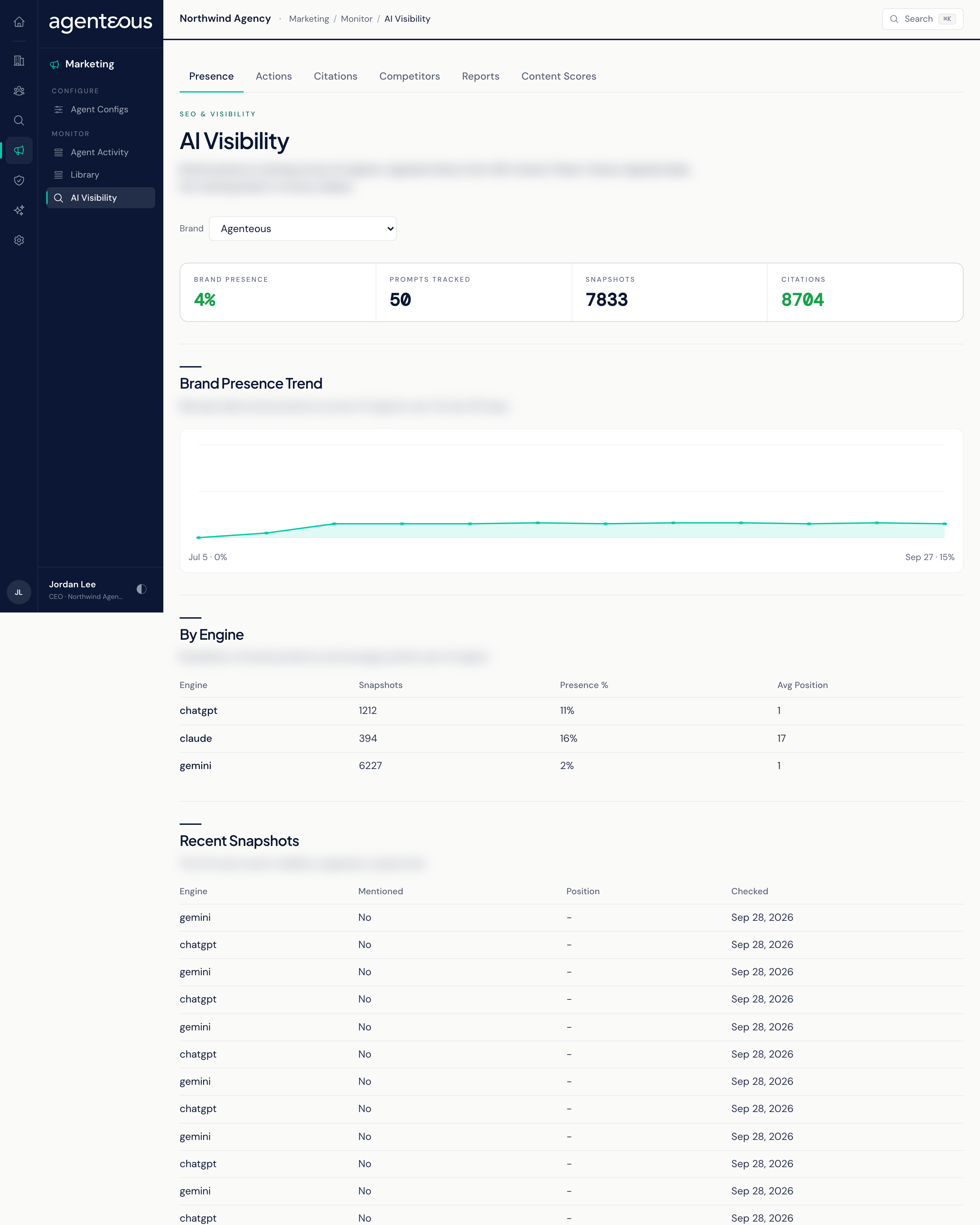
Task: Open Agent Activity in sidebar
Action: (x=101, y=152)
